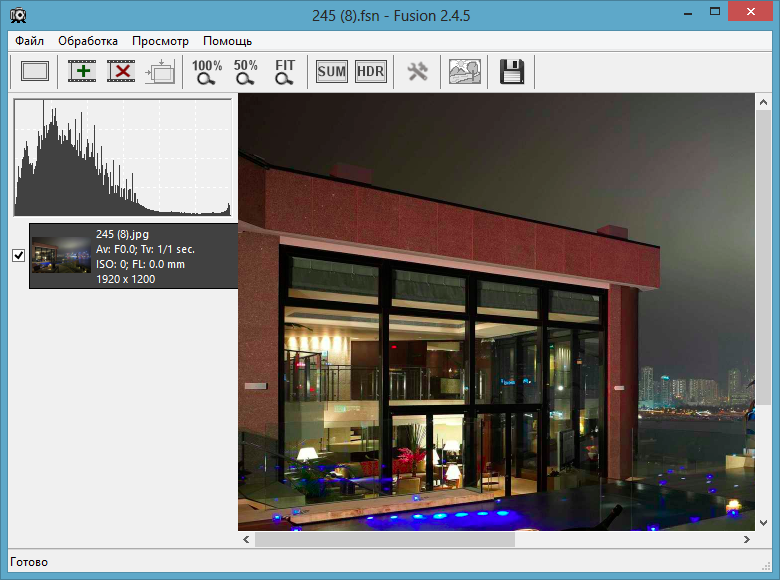780x580 pixels.
Task: Click the blank frame toolbar icon
Action: coord(35,72)
